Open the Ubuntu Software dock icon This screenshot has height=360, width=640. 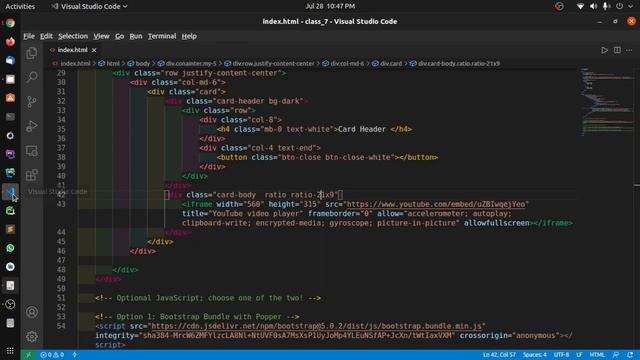(10, 98)
